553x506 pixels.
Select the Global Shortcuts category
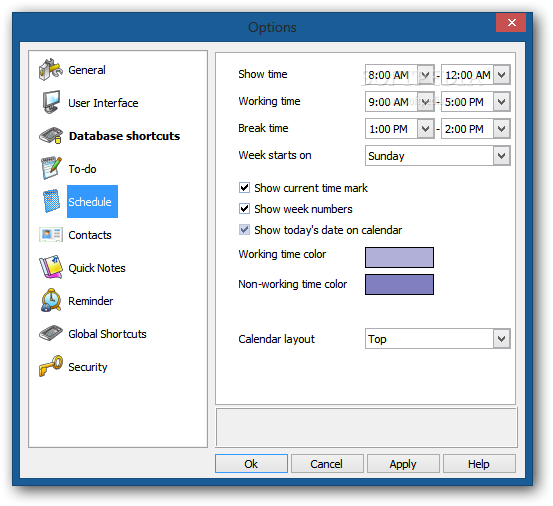tap(107, 334)
